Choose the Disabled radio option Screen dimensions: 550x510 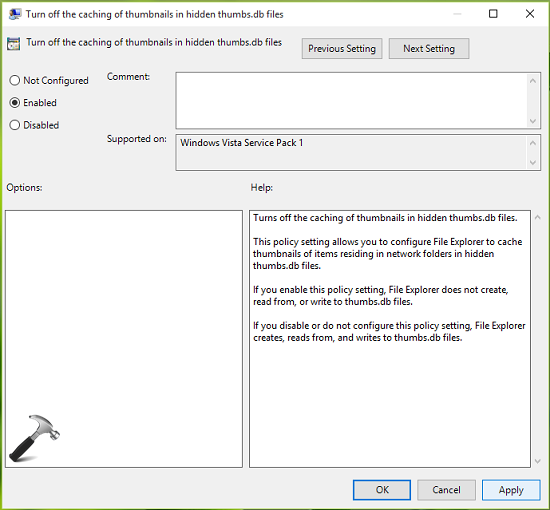pos(14,125)
